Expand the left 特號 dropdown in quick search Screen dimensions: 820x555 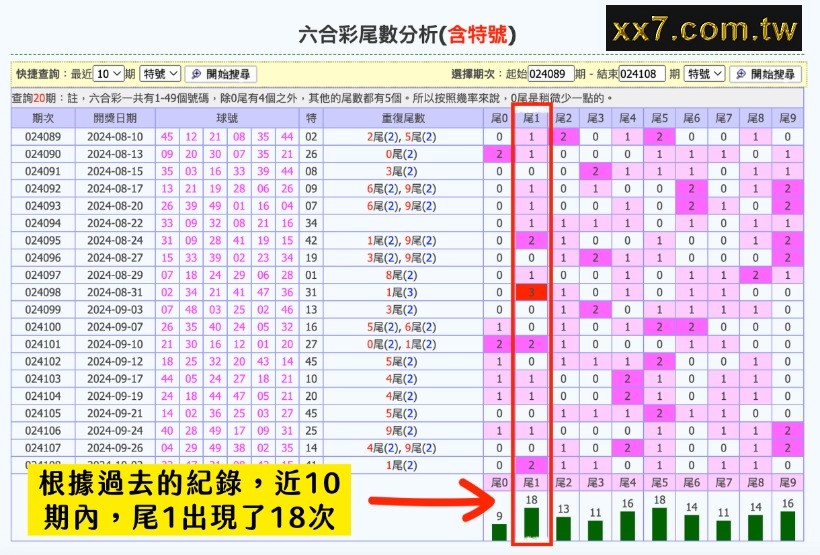(160, 74)
